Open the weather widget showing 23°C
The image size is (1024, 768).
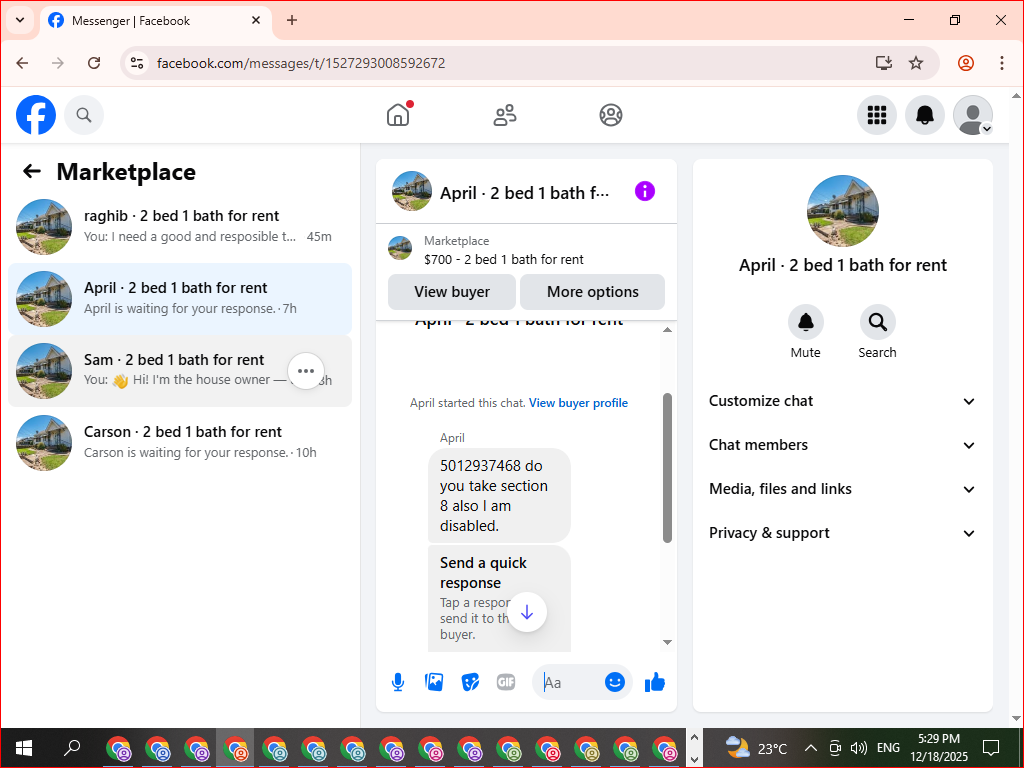click(755, 748)
